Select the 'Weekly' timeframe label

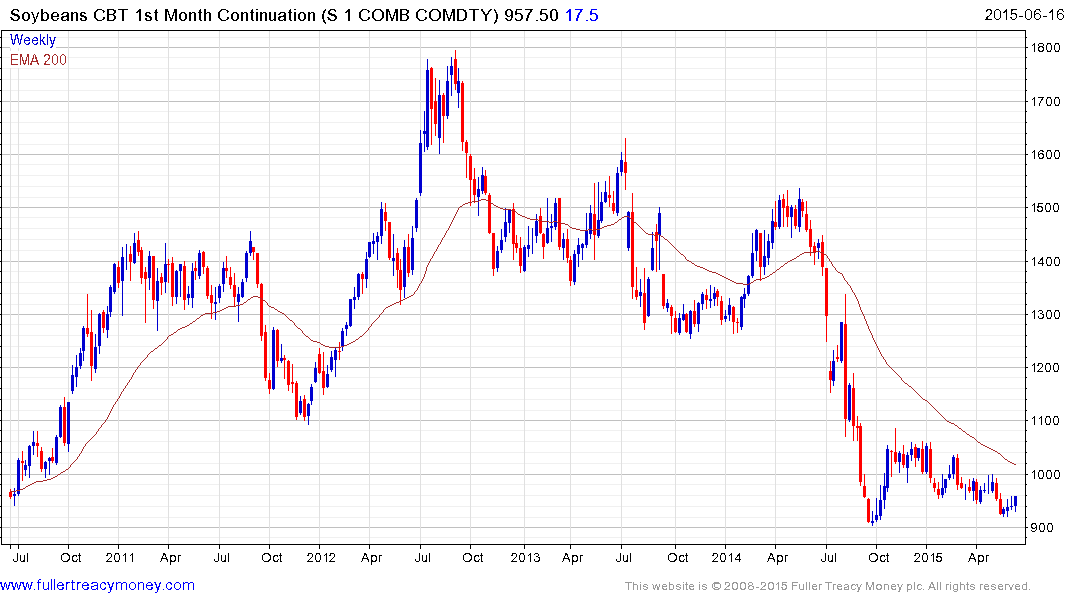[32, 40]
